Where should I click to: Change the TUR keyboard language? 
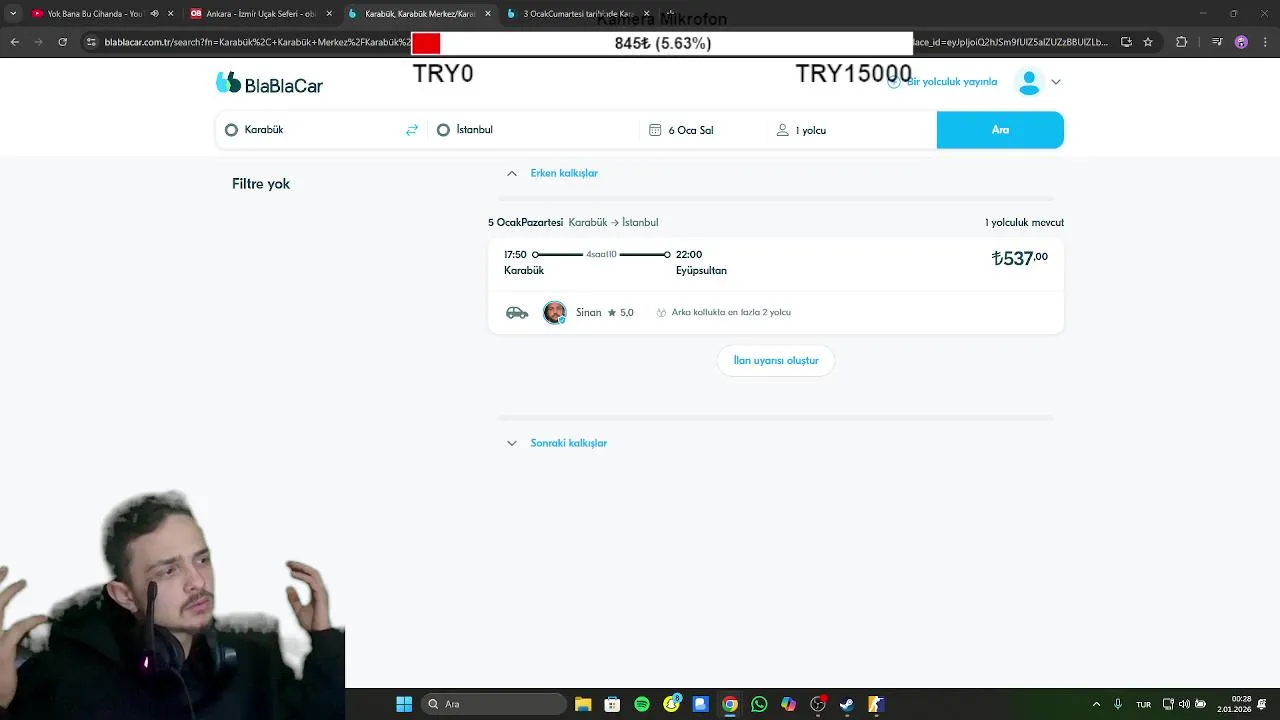click(1143, 704)
